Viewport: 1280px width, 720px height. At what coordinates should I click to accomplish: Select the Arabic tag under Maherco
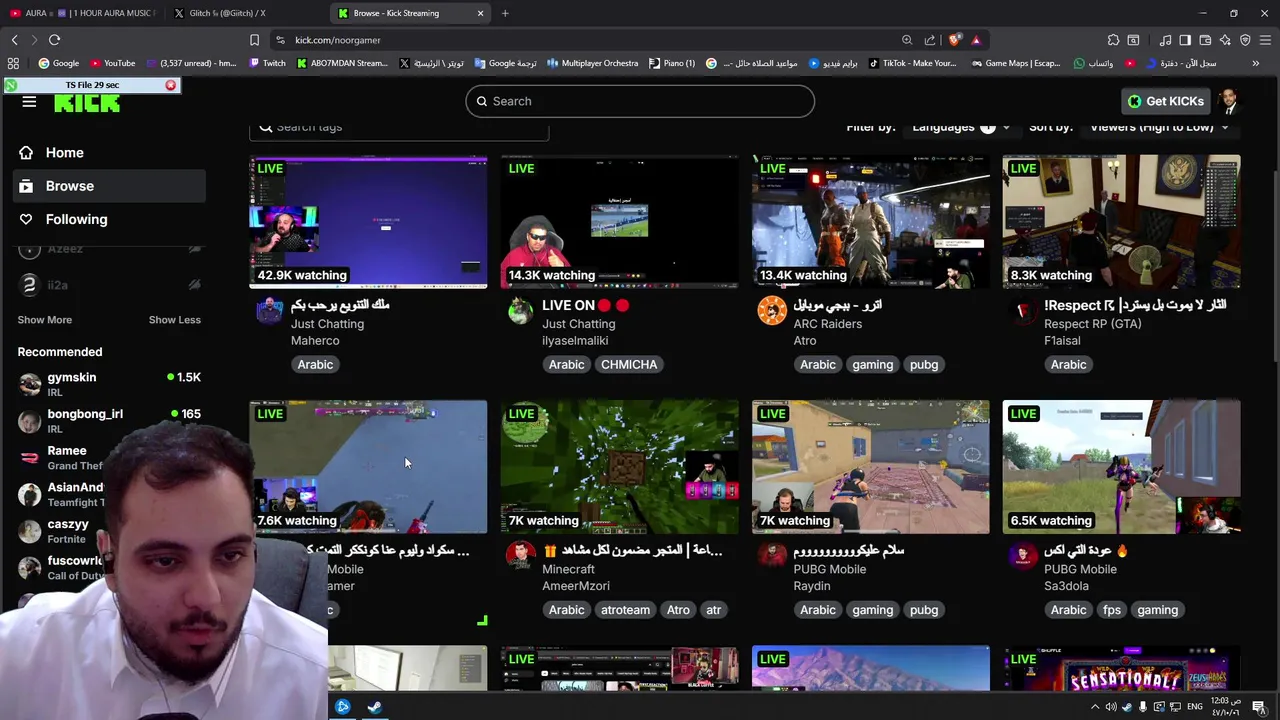[315, 365]
